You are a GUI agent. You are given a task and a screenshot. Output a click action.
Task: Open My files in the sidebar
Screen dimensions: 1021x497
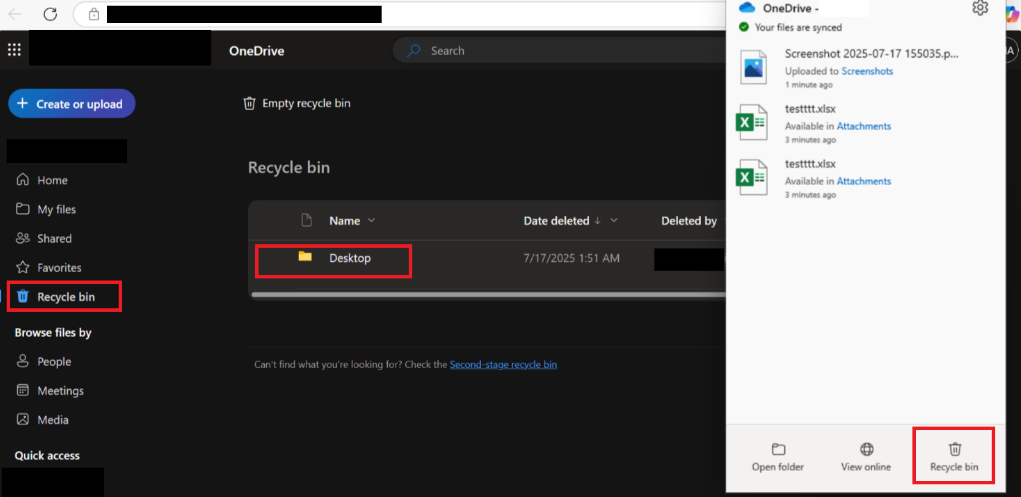pyautogui.click(x=46, y=210)
